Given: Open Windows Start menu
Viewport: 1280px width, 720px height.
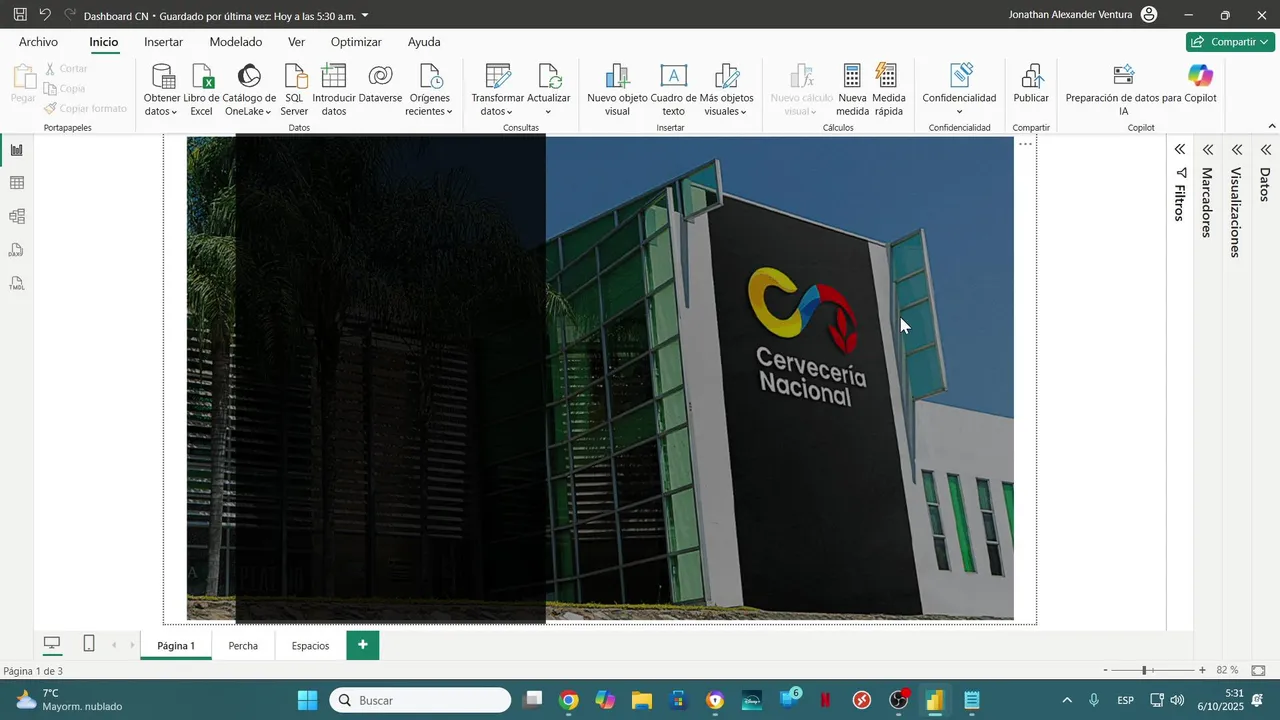Looking at the screenshot, I should click(307, 700).
